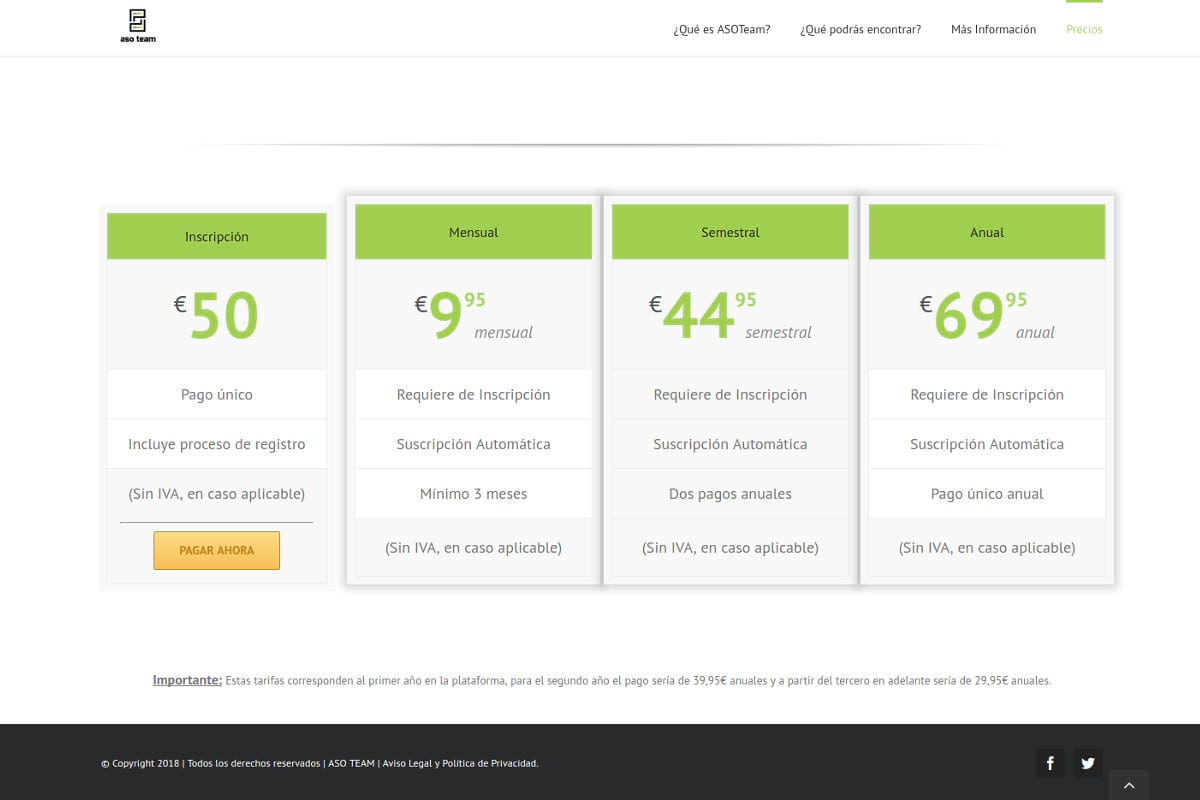Click the PAGAR AHORA button
Viewport: 1200px width, 800px height.
point(216,550)
